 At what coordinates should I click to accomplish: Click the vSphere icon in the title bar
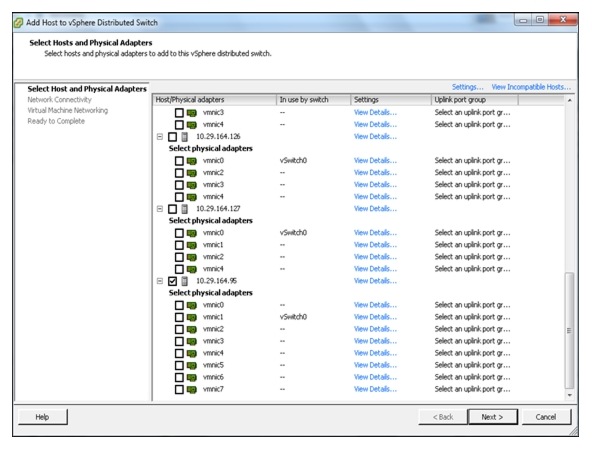18,23
